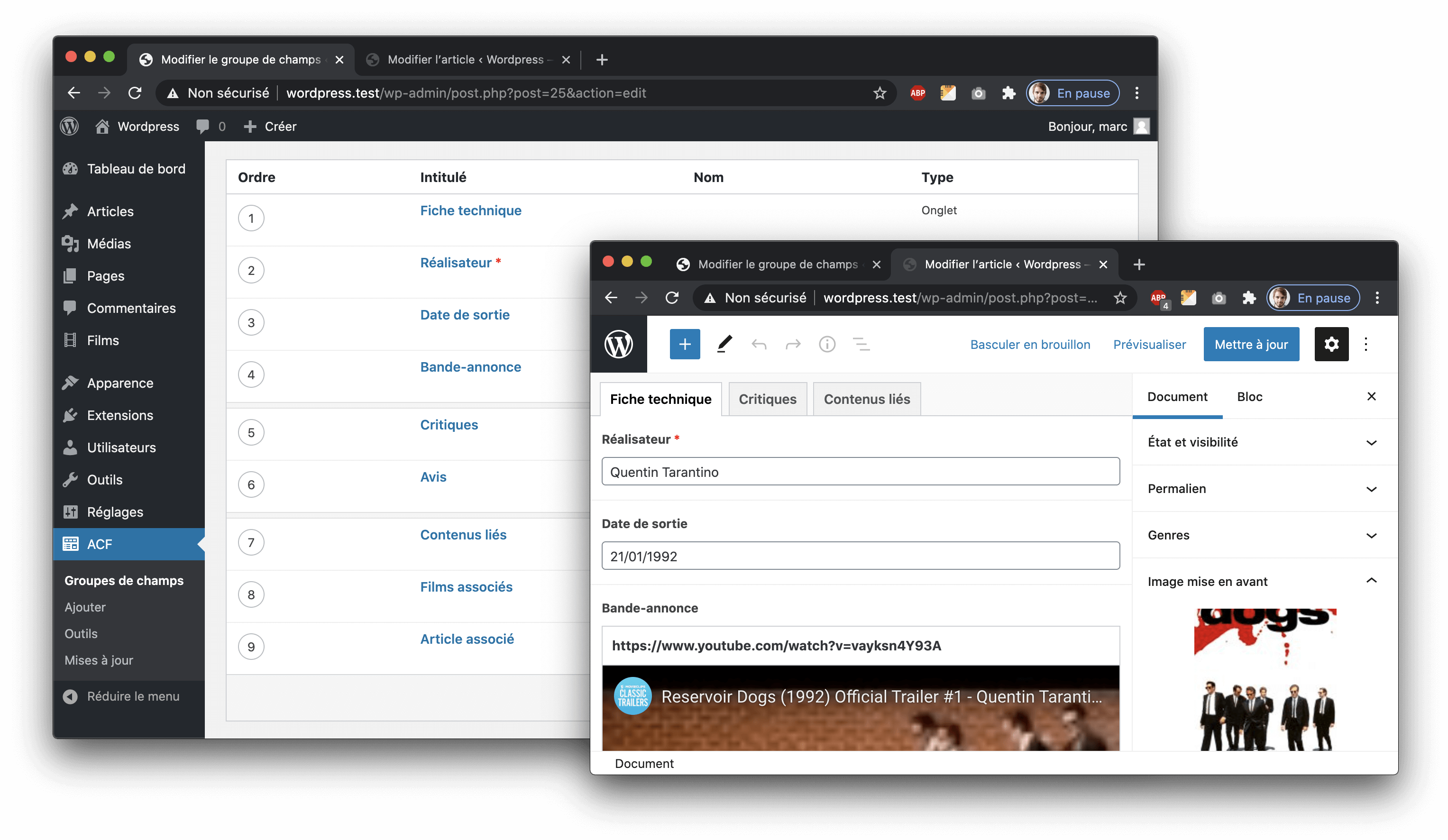Viewport: 1448px width, 840px height.
Task: Select the pencil edit tool icon
Action: [x=724, y=344]
